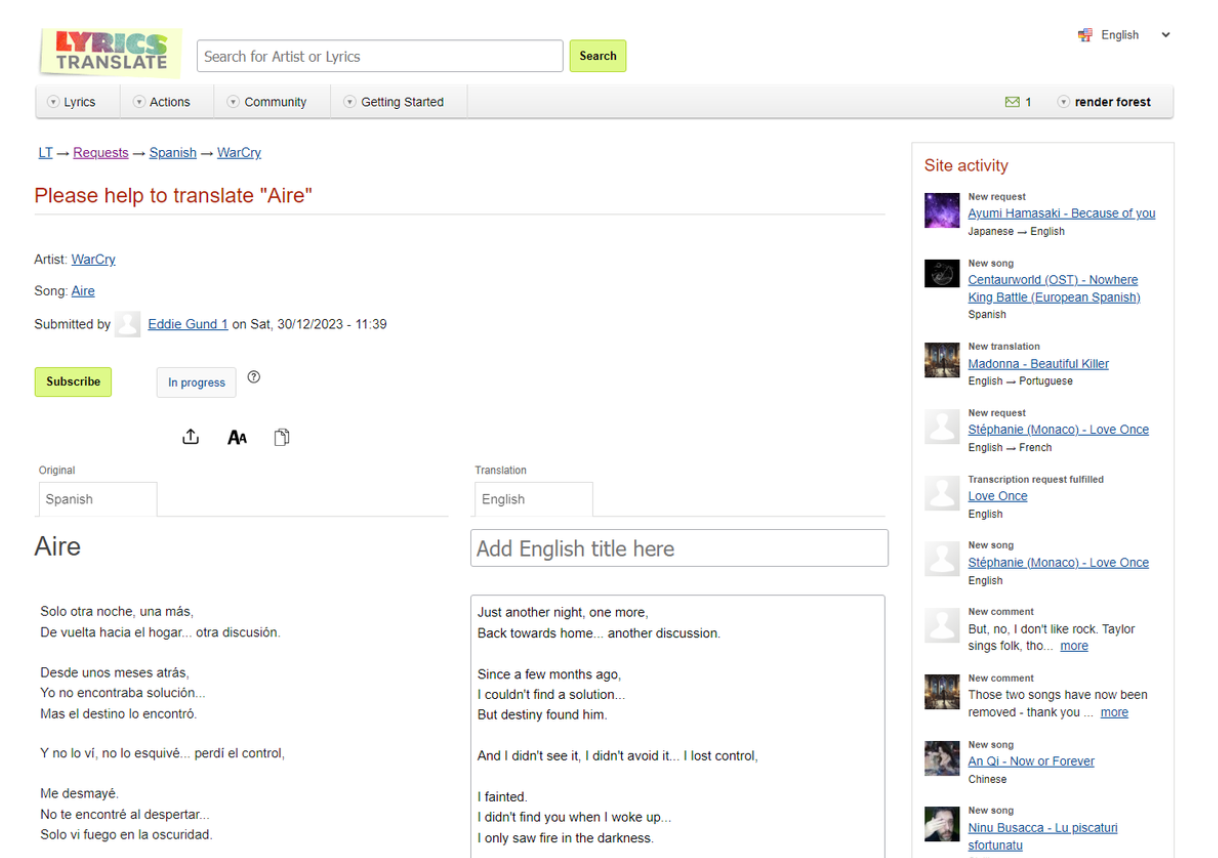Viewport: 1218px width, 858px height.
Task: Click Eddie Gund 1 avatar image
Action: tap(127, 324)
